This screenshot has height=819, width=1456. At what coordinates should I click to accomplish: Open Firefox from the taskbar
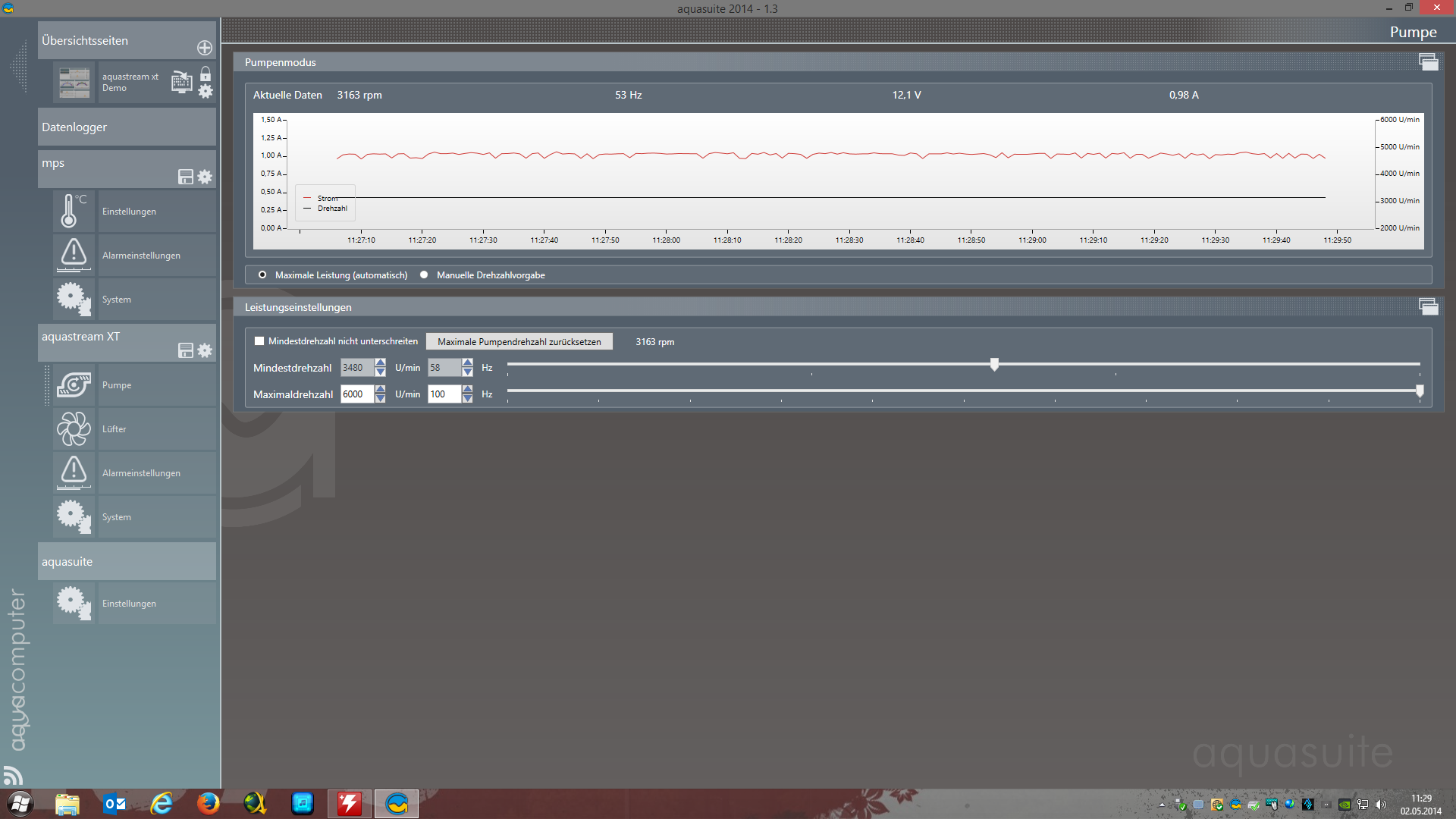[208, 803]
